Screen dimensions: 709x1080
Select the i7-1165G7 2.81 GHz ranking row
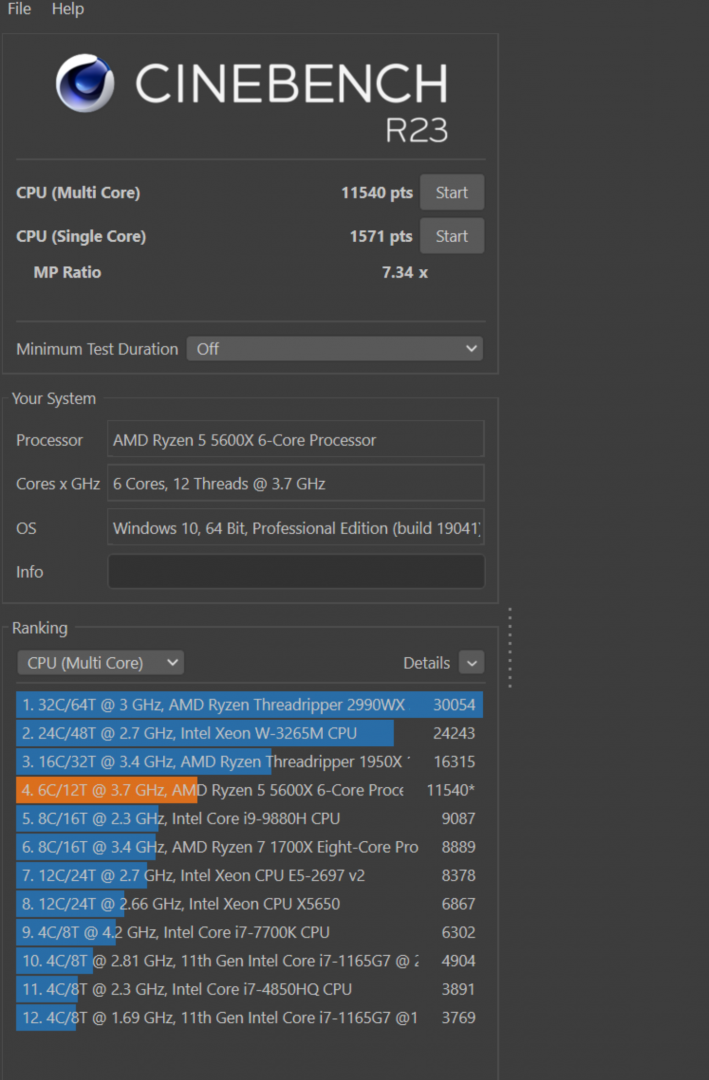click(249, 960)
